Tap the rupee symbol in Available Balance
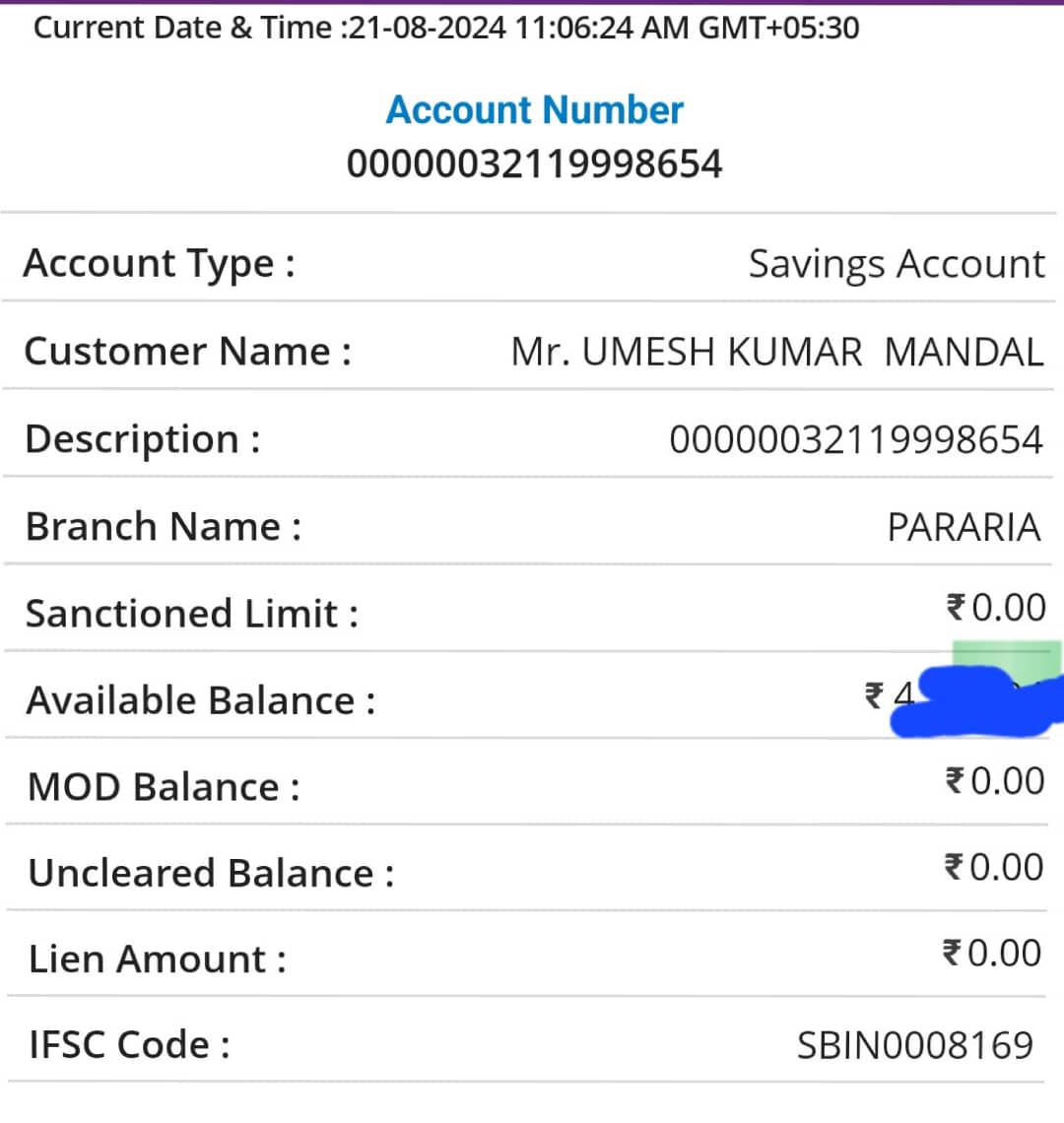1064x1123 pixels. click(874, 695)
